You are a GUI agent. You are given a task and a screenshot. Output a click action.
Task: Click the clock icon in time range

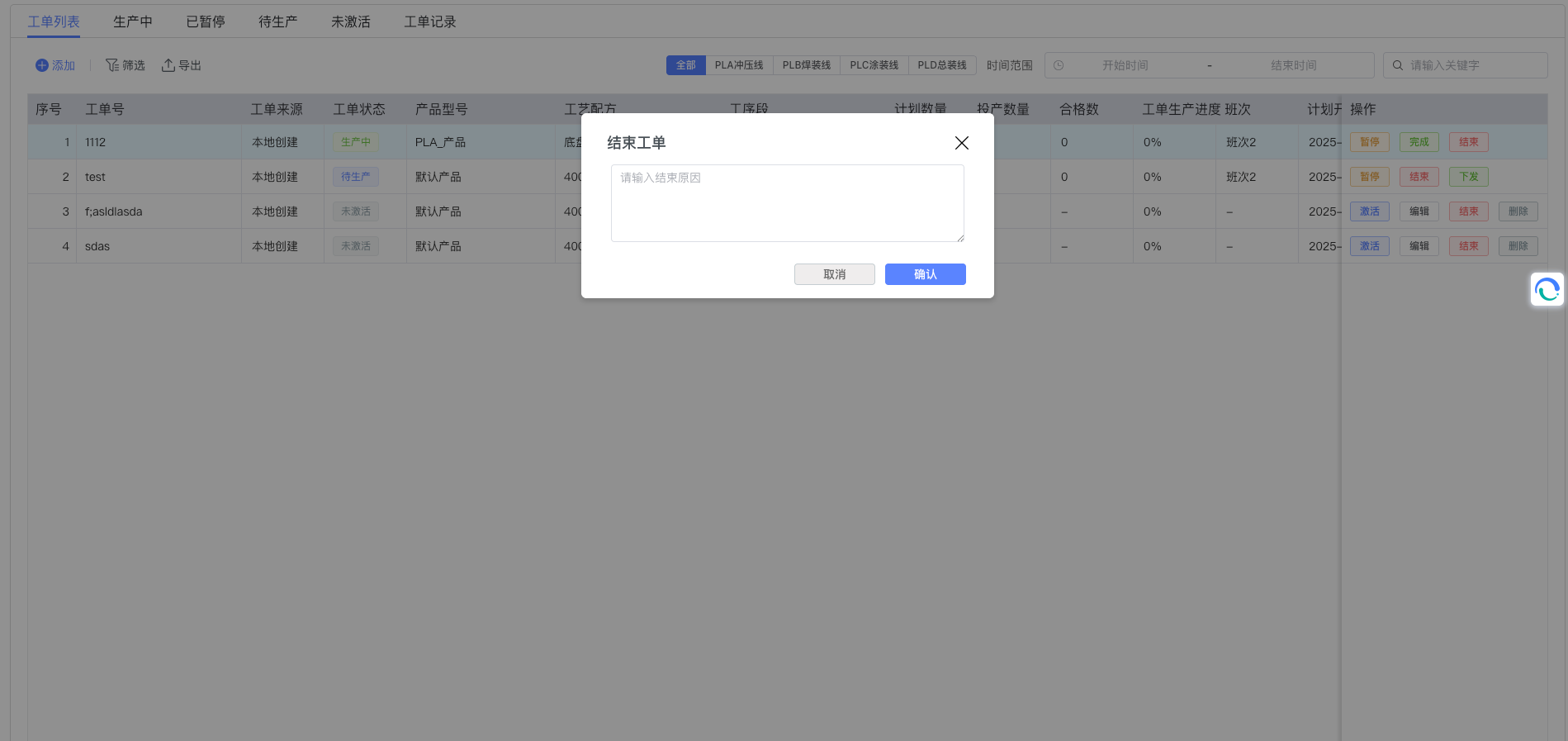tap(1059, 65)
